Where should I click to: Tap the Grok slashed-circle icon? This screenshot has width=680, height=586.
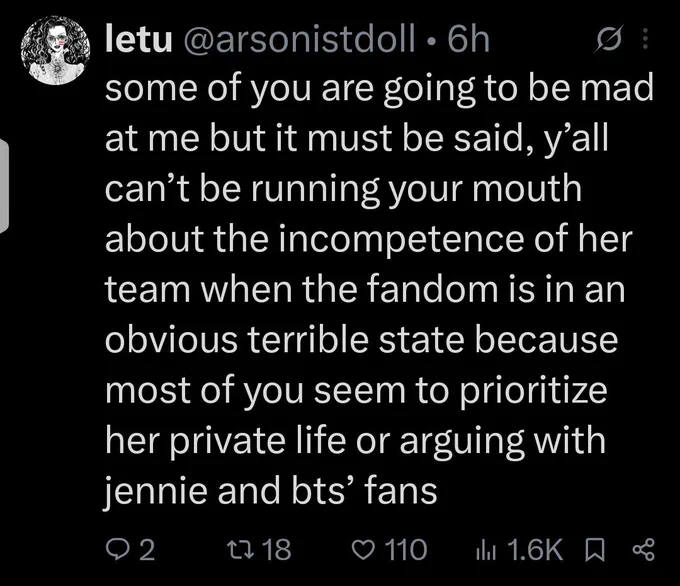[x=609, y=39]
